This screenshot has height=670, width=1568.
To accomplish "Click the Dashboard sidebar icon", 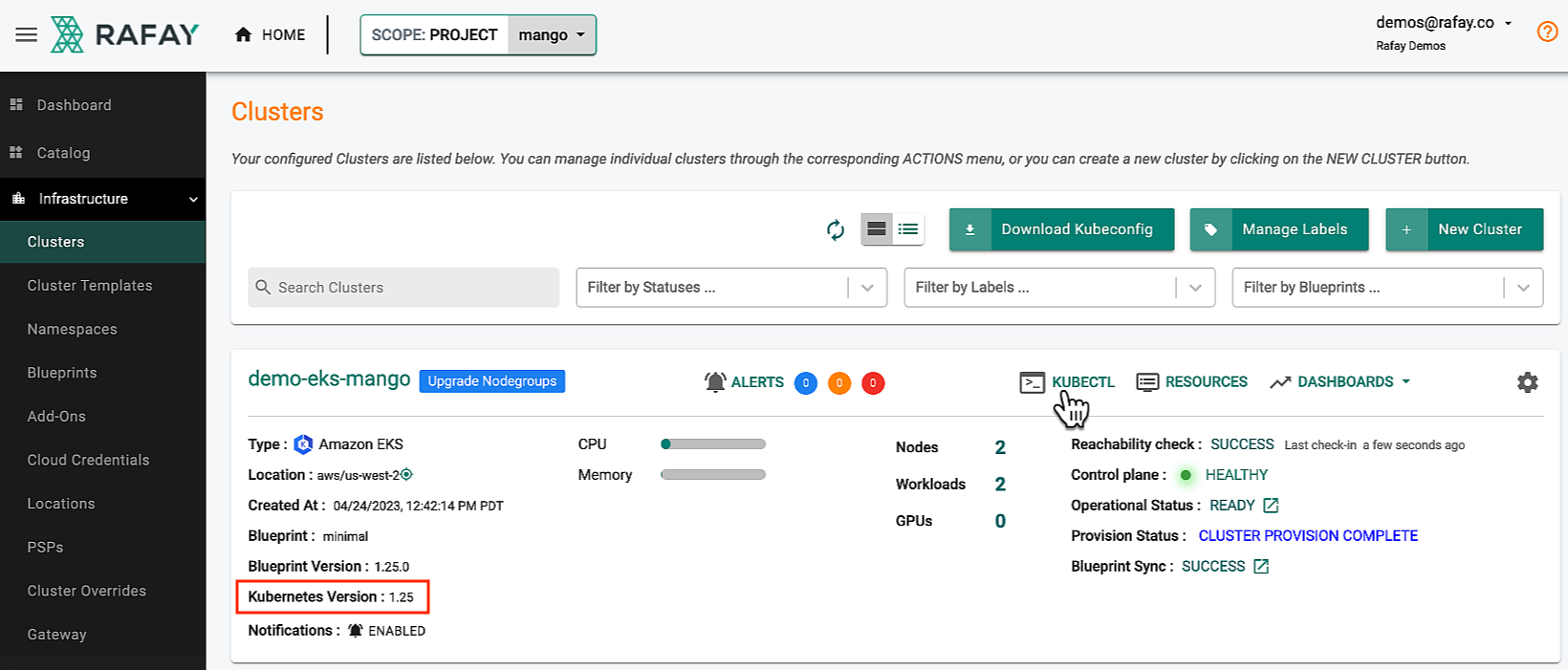I will coord(16,104).
